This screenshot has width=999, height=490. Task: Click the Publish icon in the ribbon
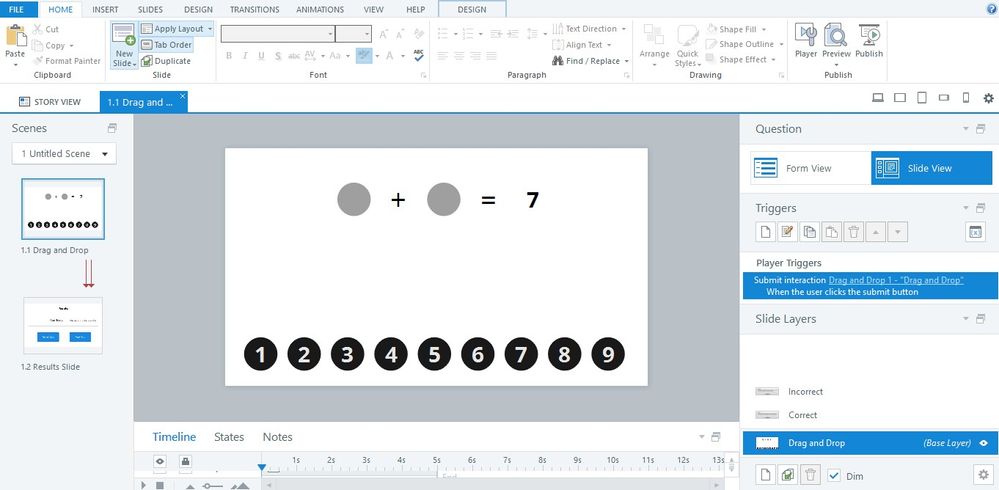[x=869, y=41]
